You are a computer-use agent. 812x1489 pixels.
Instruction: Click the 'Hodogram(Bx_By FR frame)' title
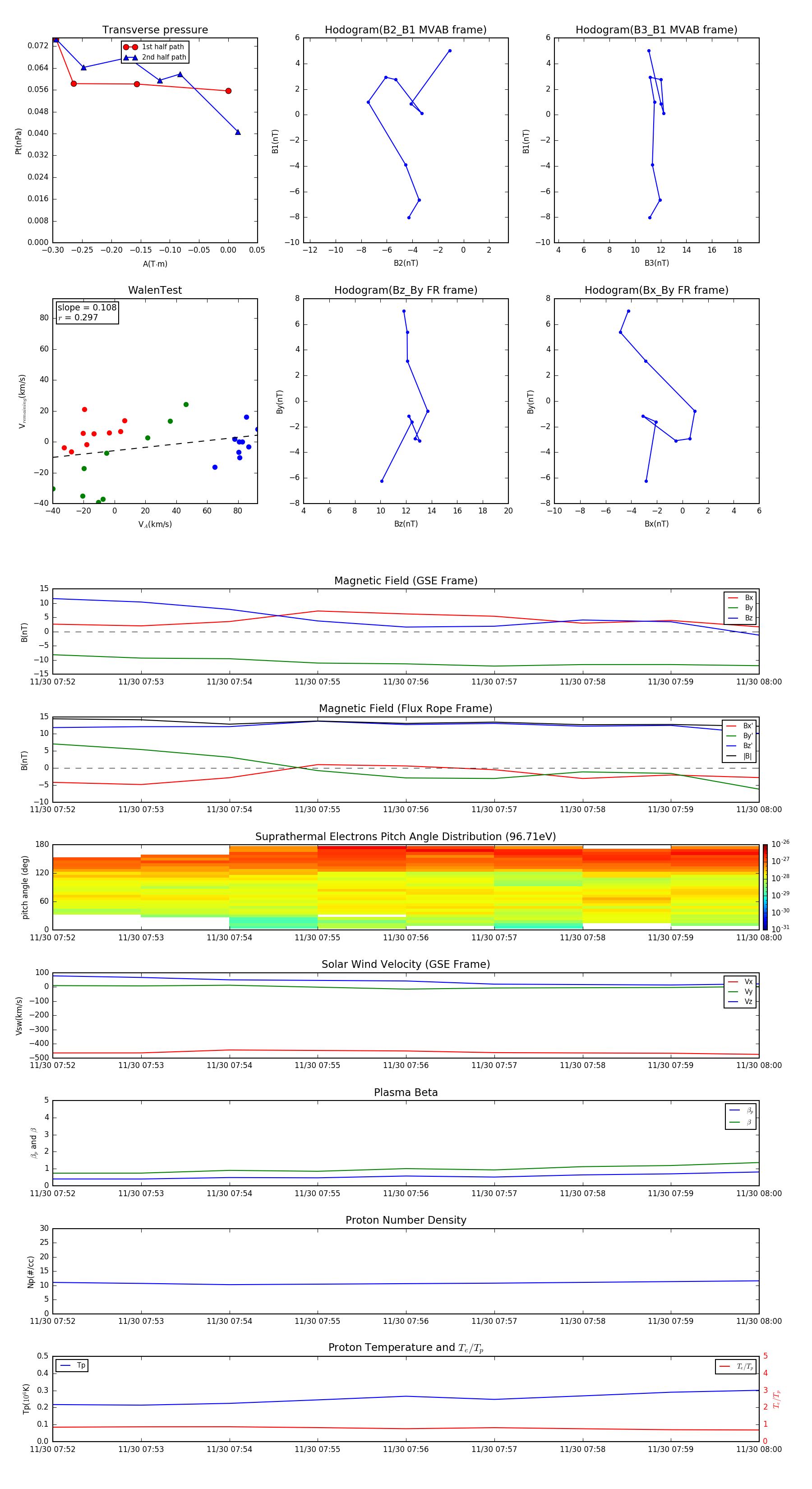coord(656,290)
